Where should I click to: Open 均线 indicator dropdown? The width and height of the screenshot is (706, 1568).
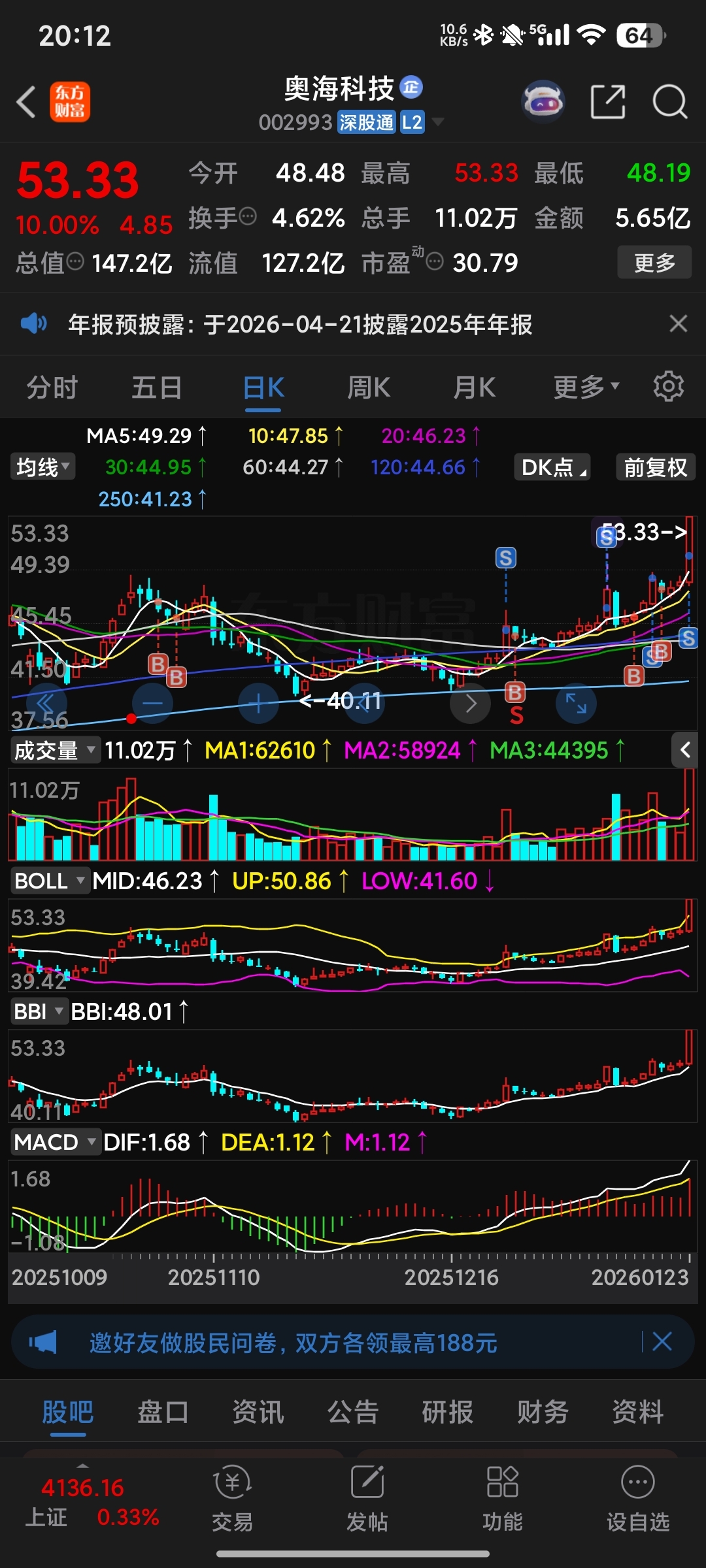pos(42,467)
